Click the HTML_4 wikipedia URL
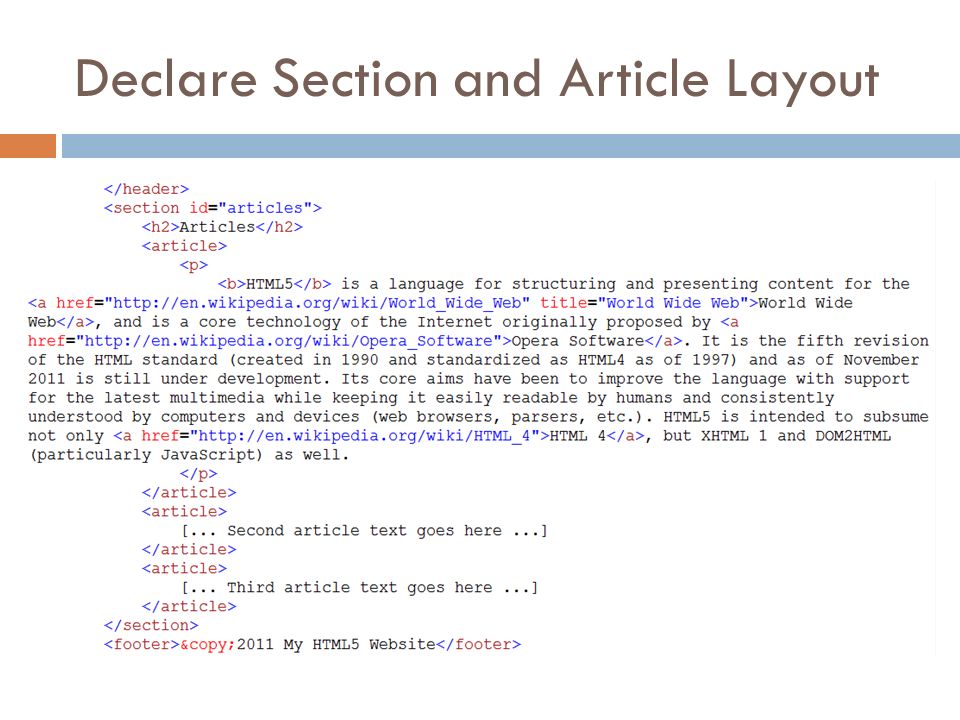The height and width of the screenshot is (720, 960). coord(365,436)
